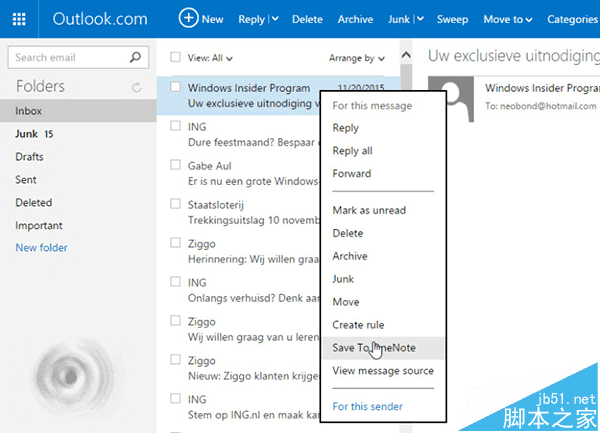Check the ING Onlangs verhuisd message checkbox
600x433 pixels.
(175, 282)
